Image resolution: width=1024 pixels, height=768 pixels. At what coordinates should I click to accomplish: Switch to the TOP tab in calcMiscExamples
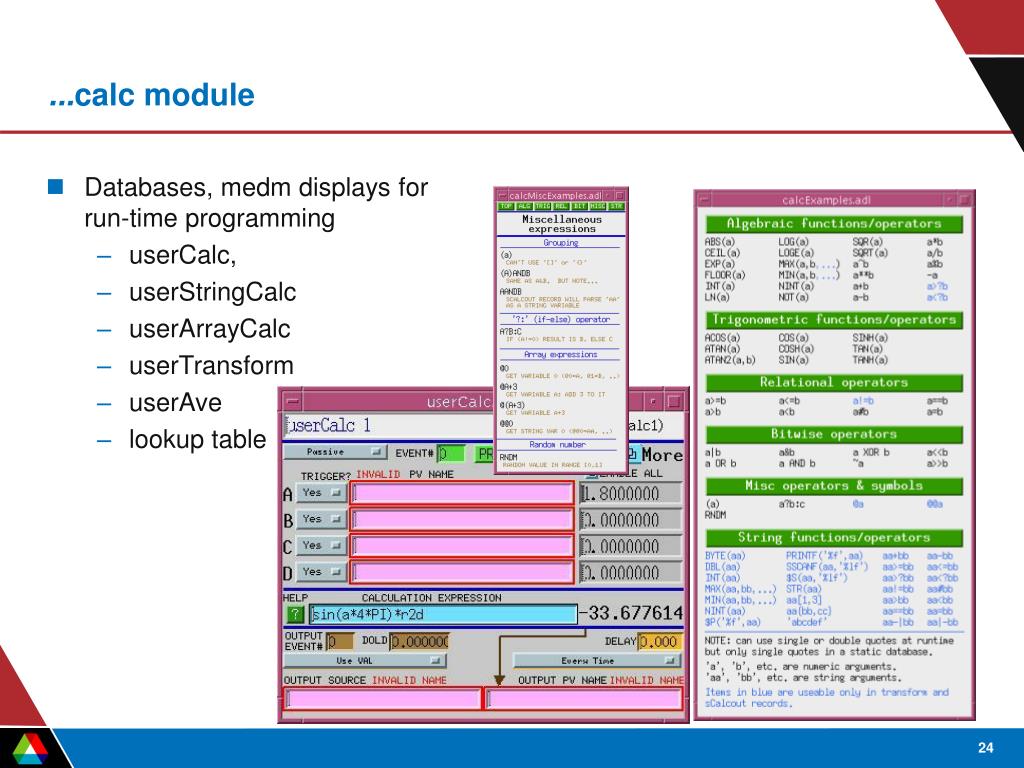click(x=506, y=206)
